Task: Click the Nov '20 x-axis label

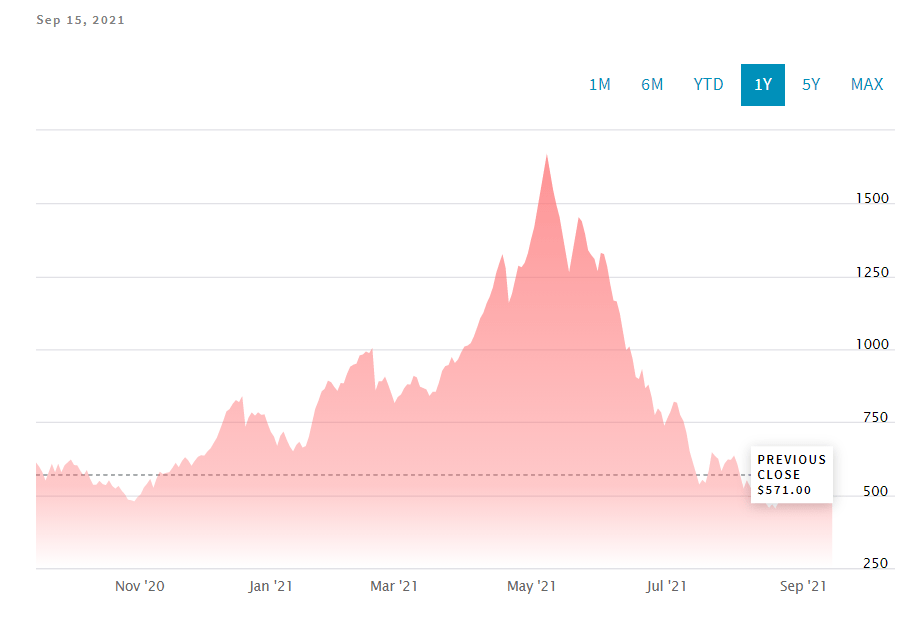Action: pos(139,586)
